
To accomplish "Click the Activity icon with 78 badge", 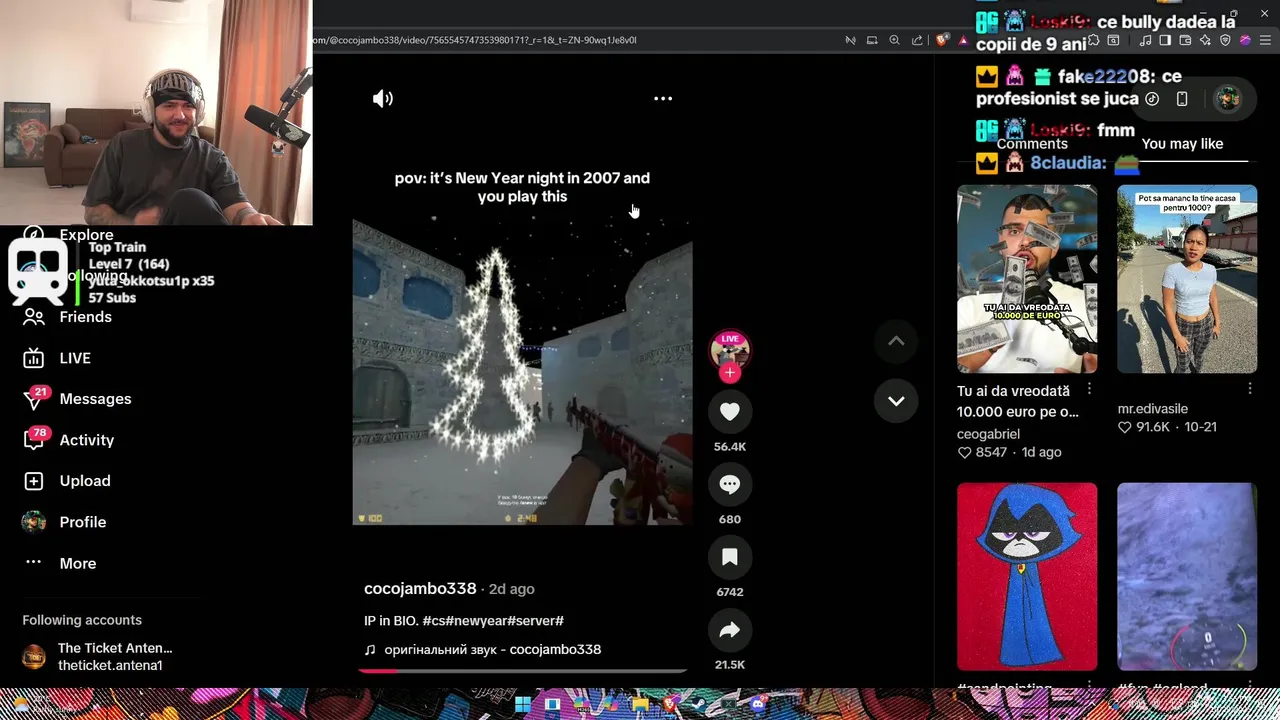I will (x=34, y=440).
